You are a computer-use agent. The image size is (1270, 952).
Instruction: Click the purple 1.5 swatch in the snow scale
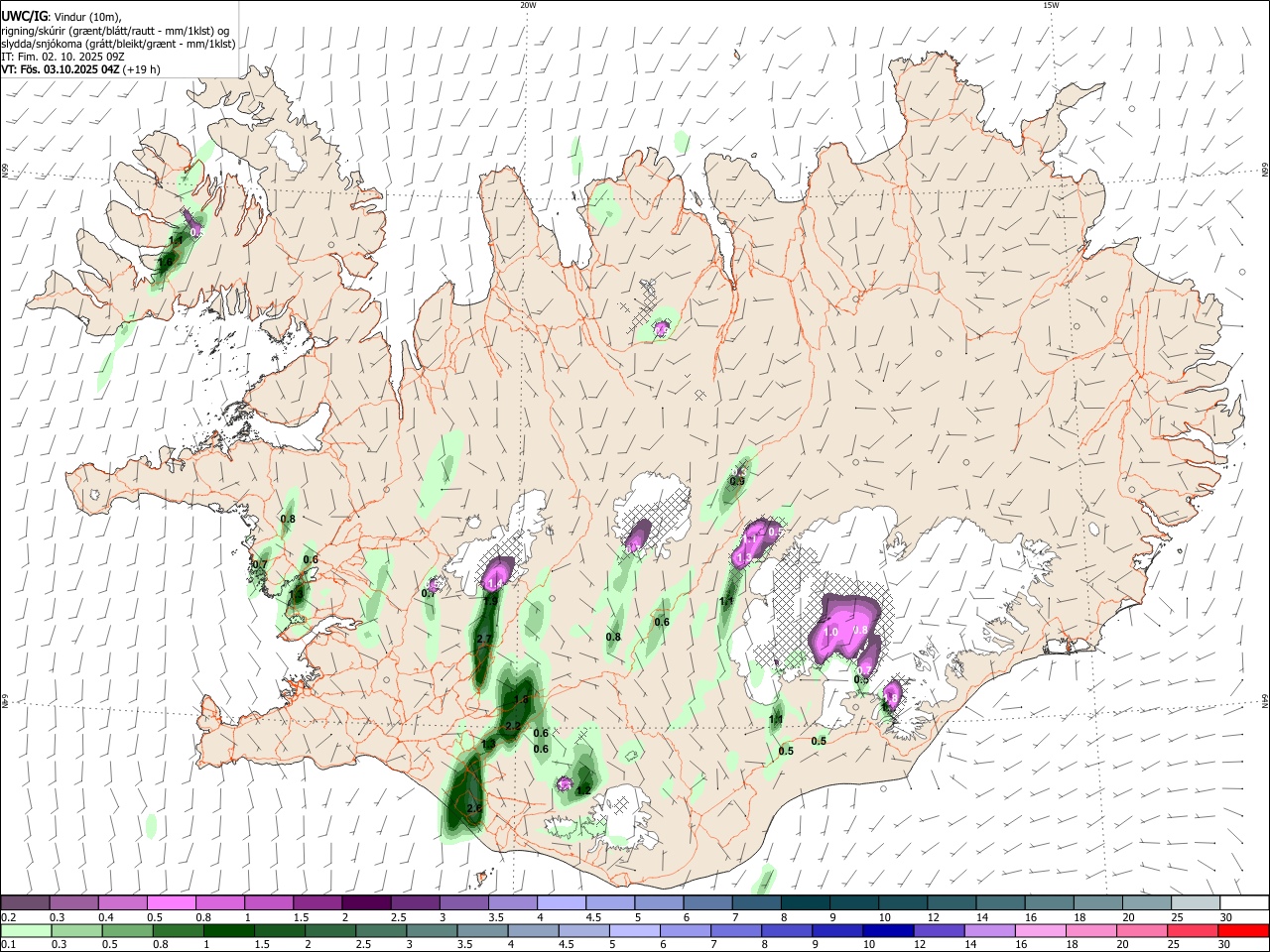click(x=317, y=903)
